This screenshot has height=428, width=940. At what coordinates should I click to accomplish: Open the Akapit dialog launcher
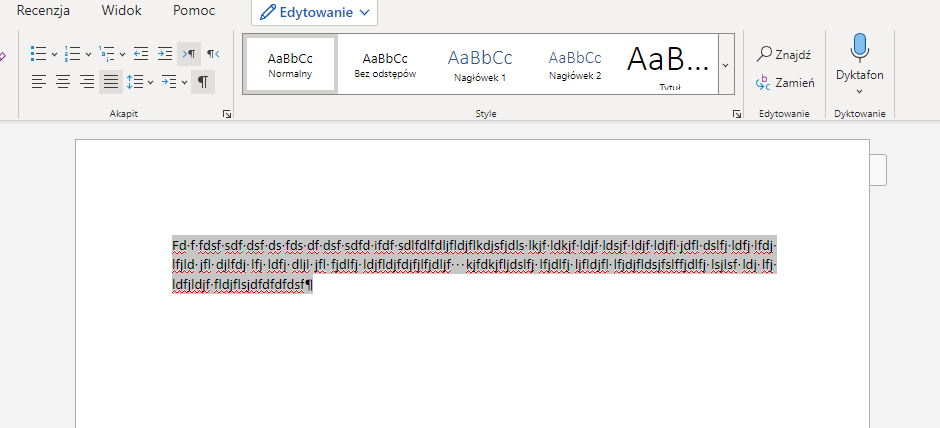pos(227,113)
